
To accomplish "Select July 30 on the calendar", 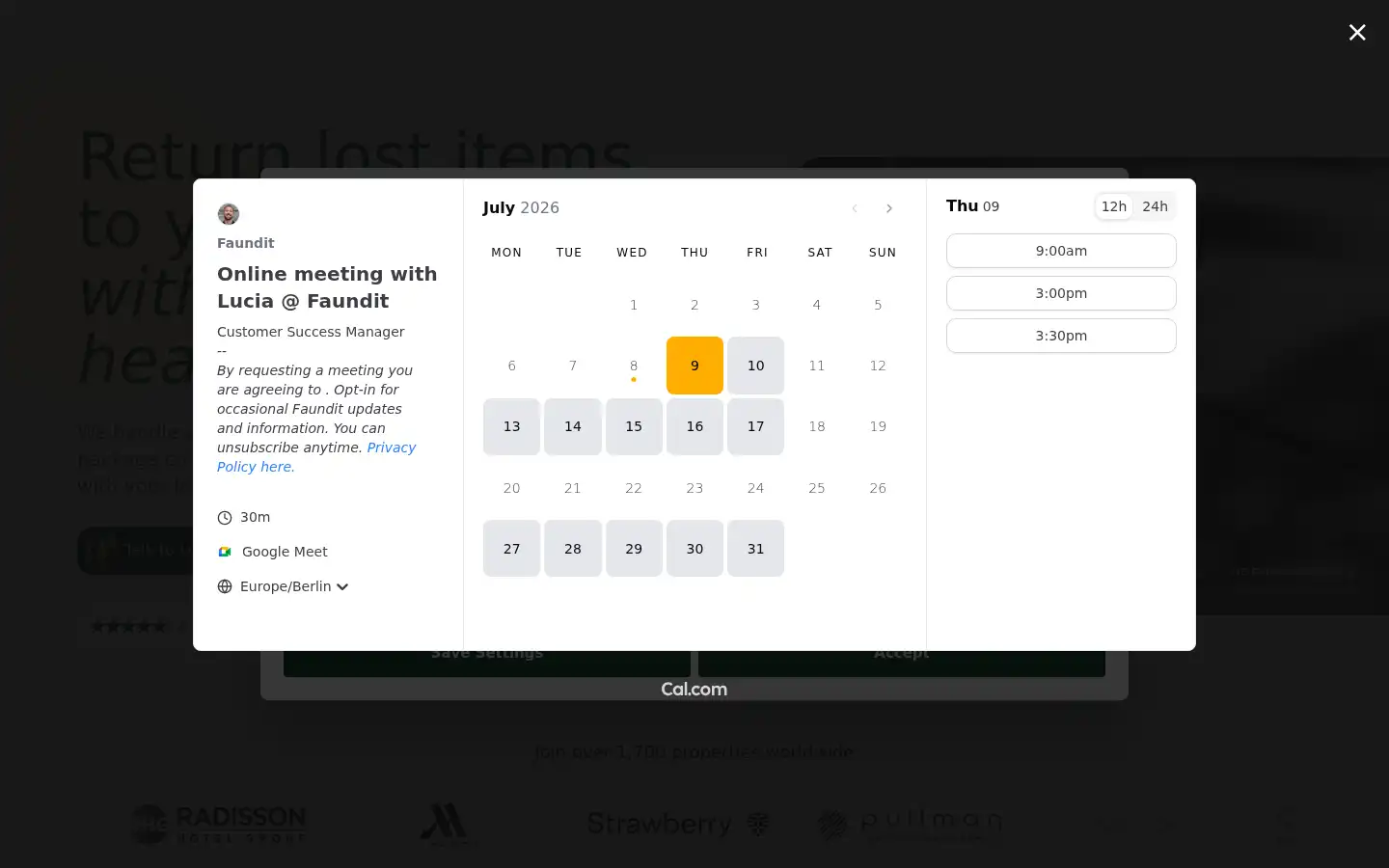I will point(694,549).
